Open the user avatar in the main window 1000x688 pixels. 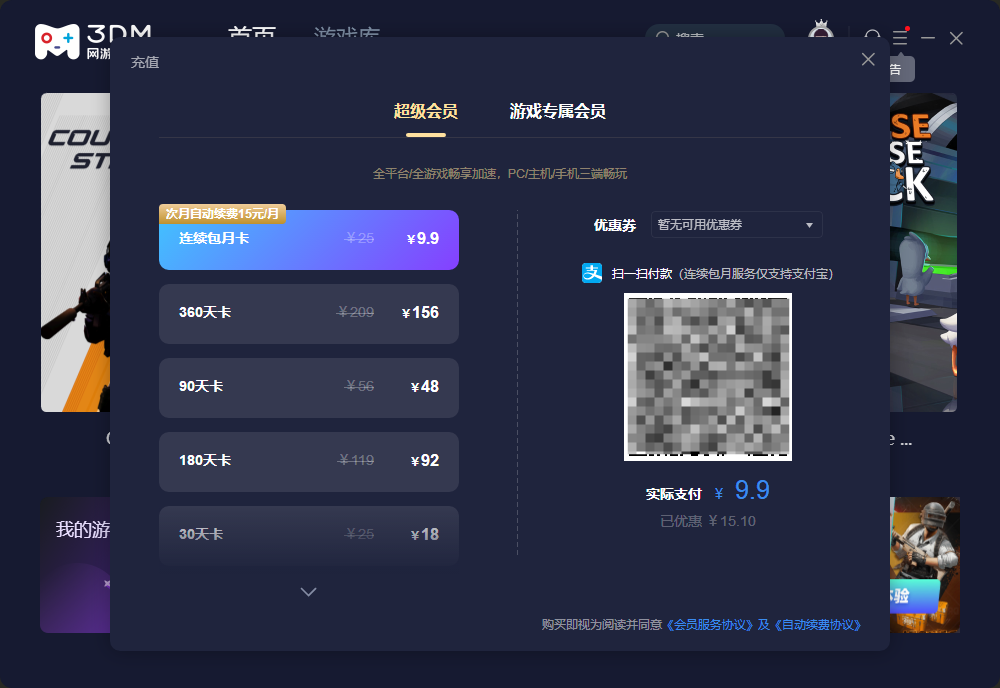coord(821,29)
